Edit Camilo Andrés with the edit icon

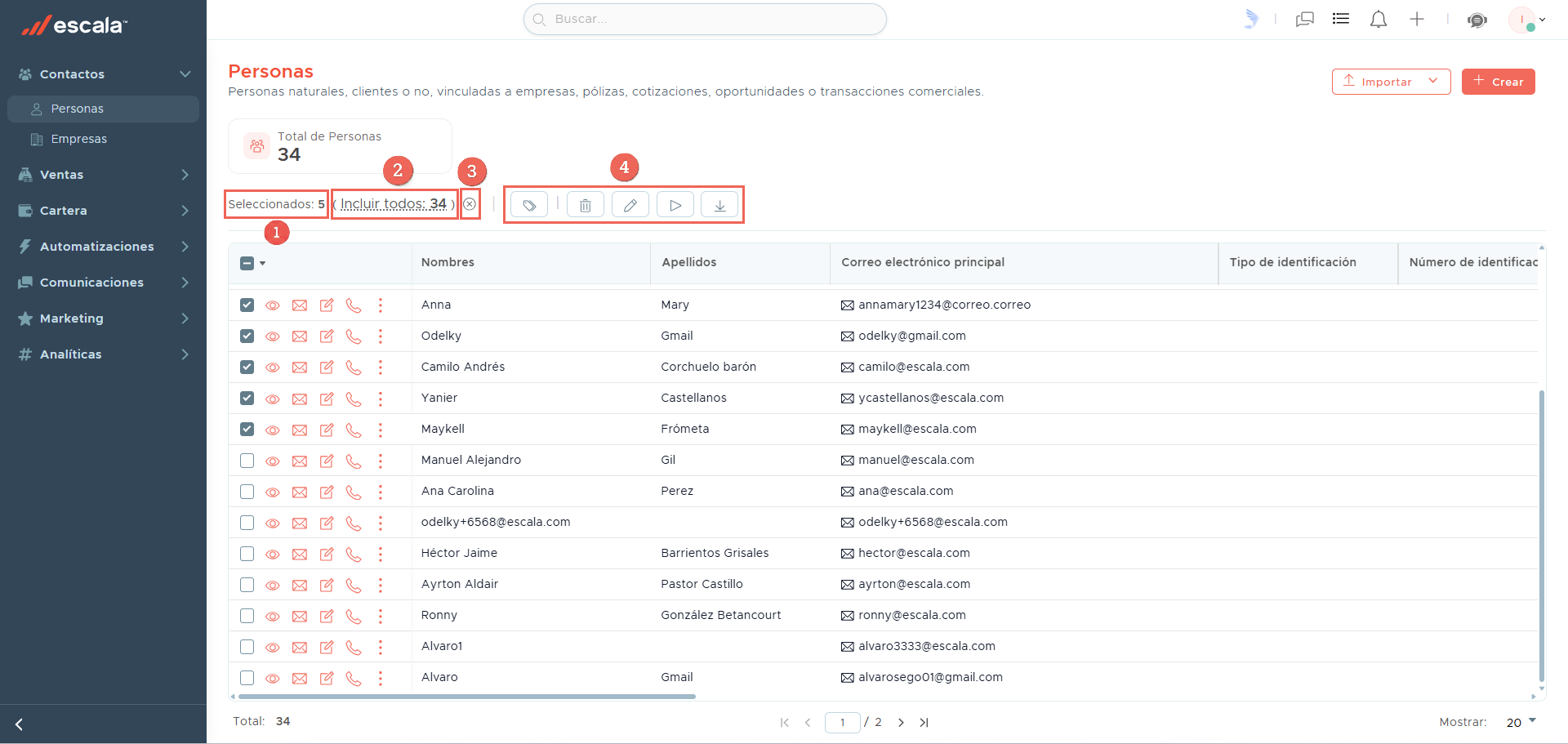coord(327,368)
